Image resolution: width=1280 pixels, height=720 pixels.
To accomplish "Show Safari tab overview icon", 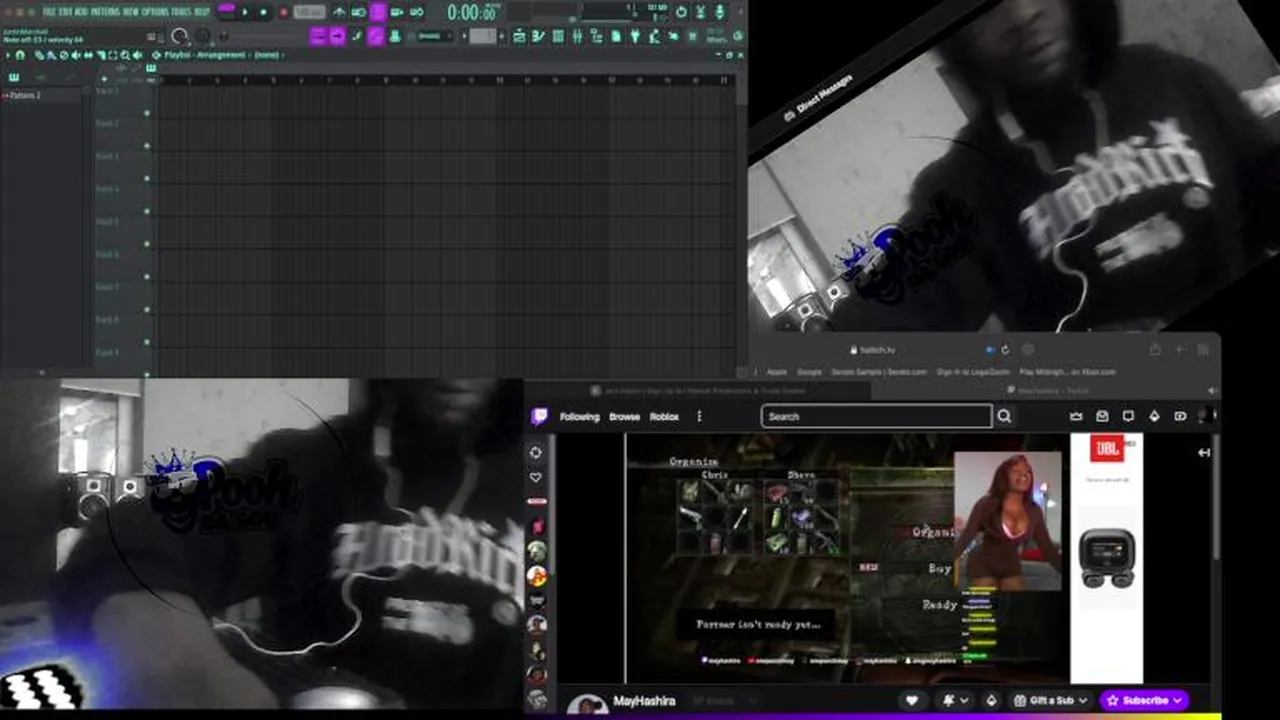I will [1203, 349].
